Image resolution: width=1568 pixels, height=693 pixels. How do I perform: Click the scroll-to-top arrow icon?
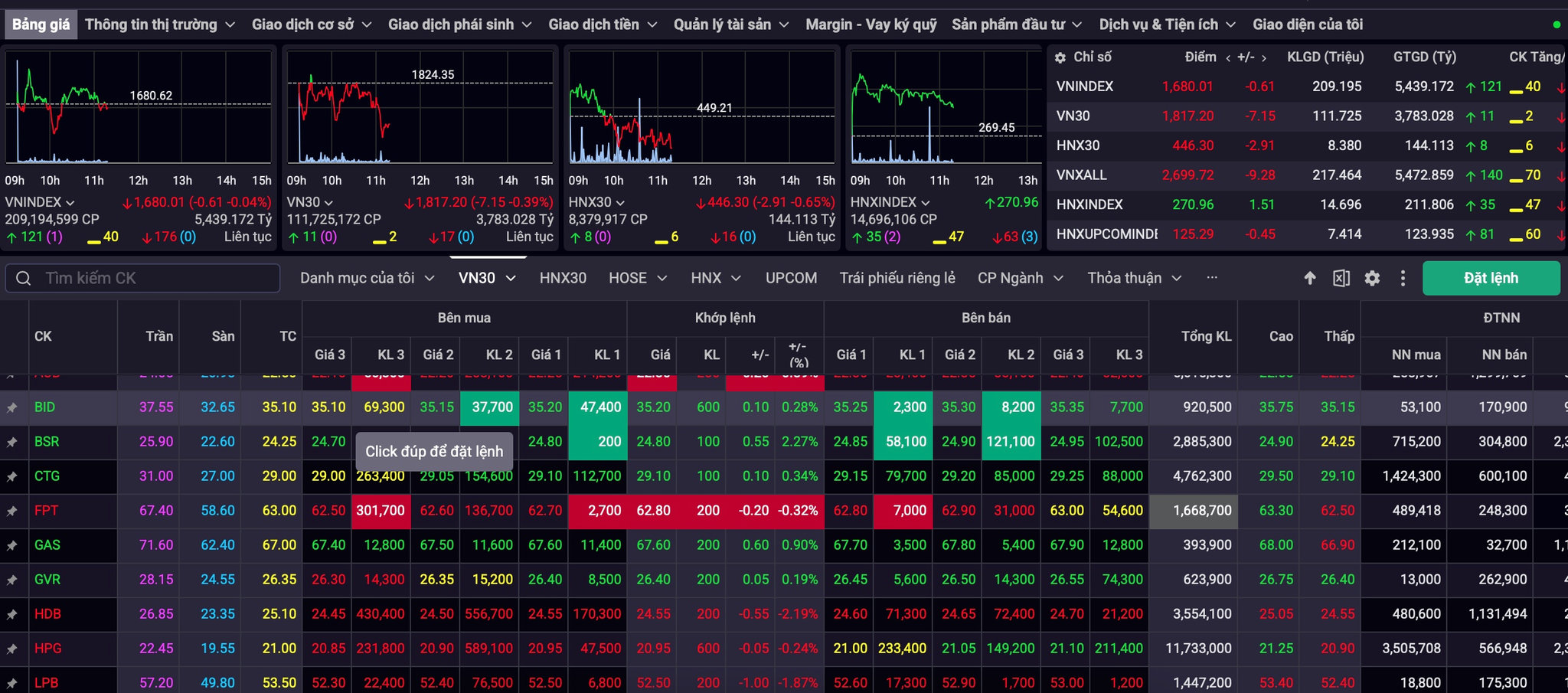point(1310,278)
